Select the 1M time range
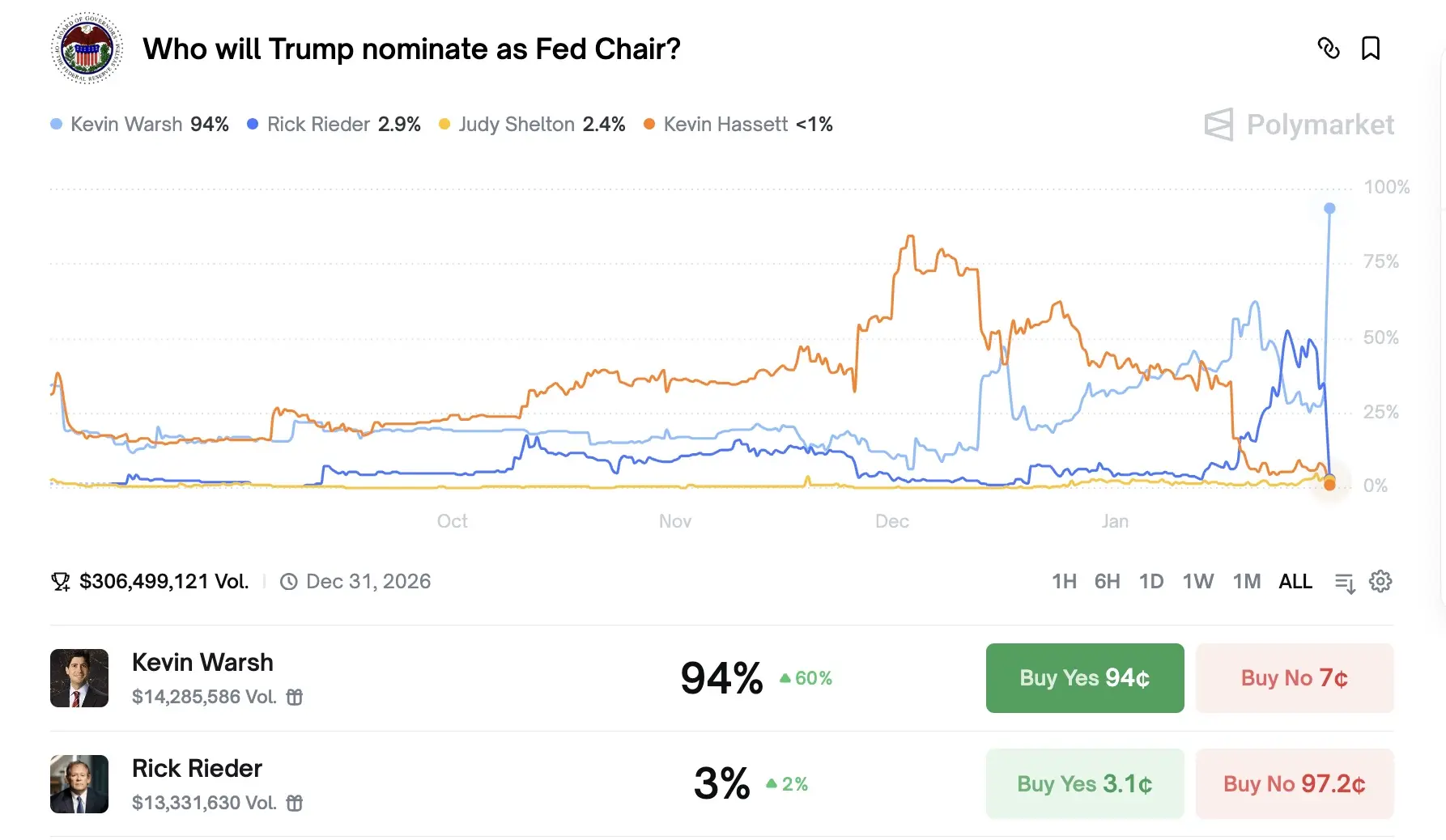Screen dimensions: 1446x840 (1246, 581)
